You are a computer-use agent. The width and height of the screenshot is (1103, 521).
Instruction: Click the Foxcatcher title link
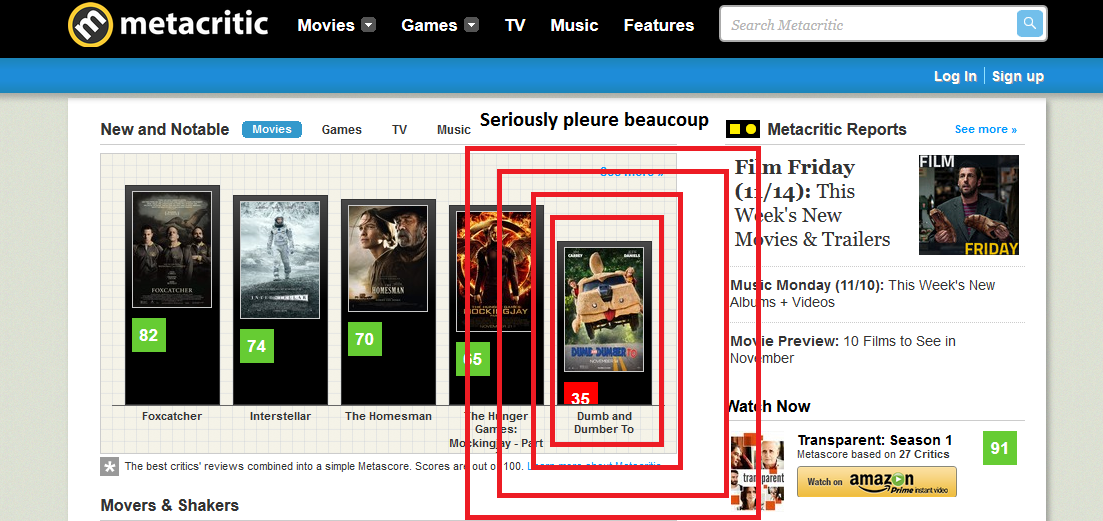(x=172, y=416)
